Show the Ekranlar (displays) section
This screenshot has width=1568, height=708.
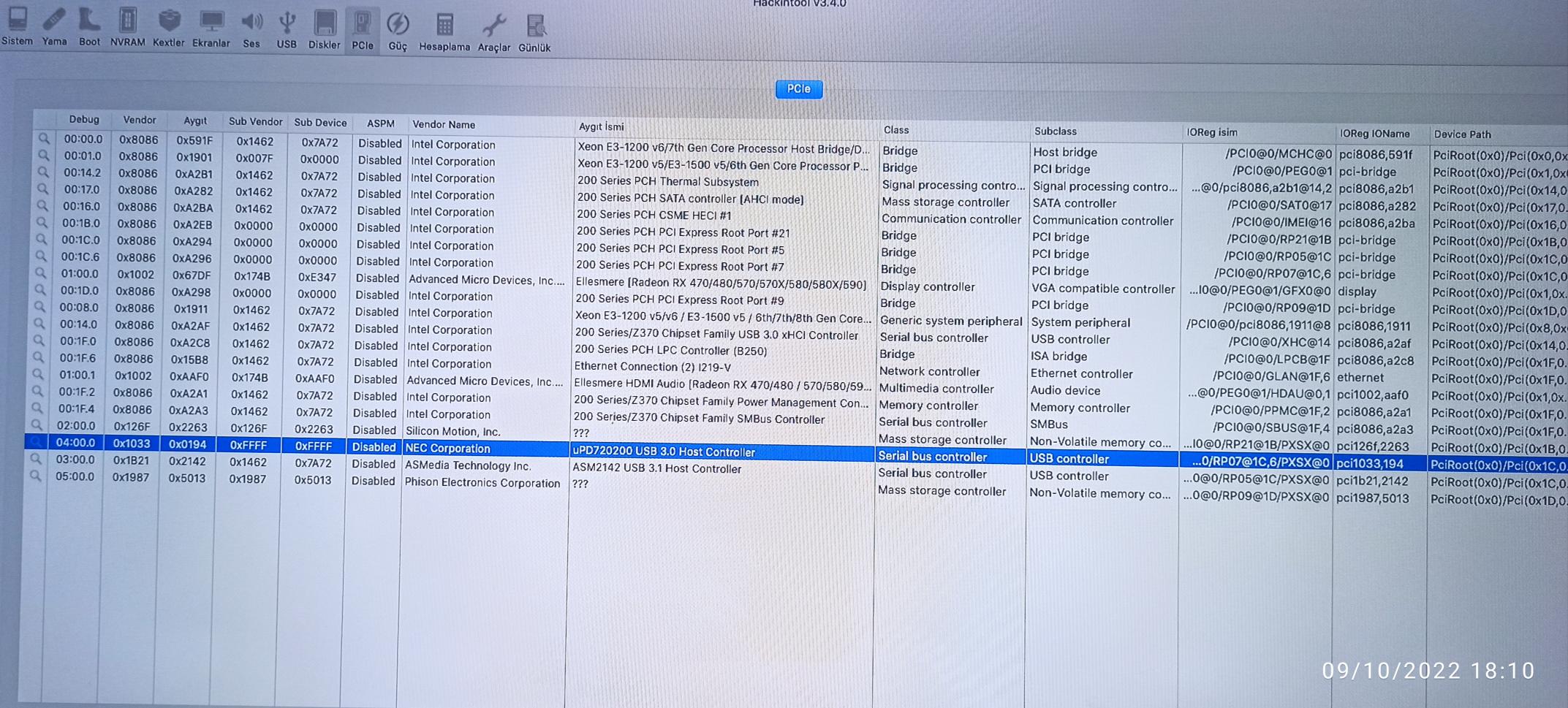211,28
